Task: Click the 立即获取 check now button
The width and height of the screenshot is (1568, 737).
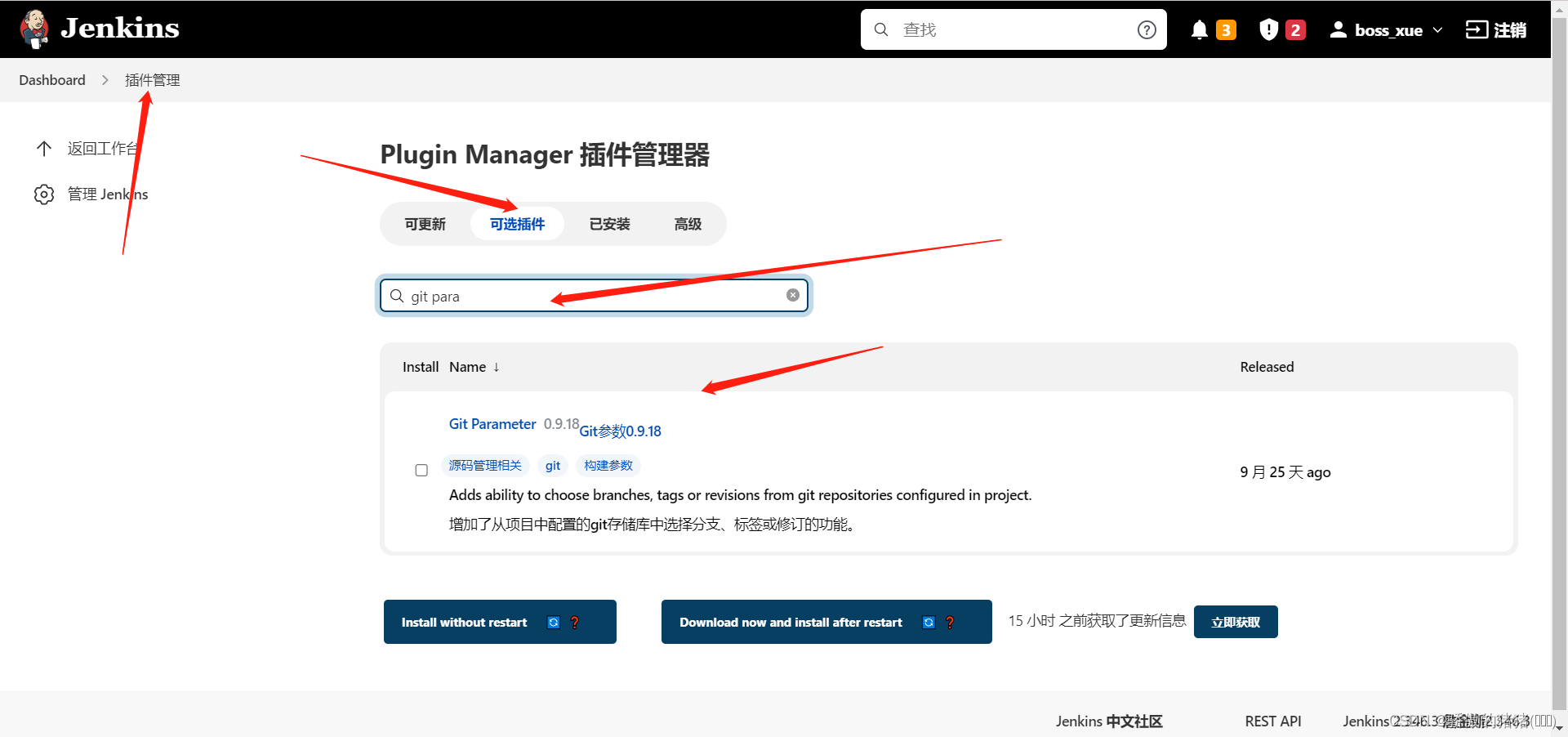Action: coord(1236,622)
